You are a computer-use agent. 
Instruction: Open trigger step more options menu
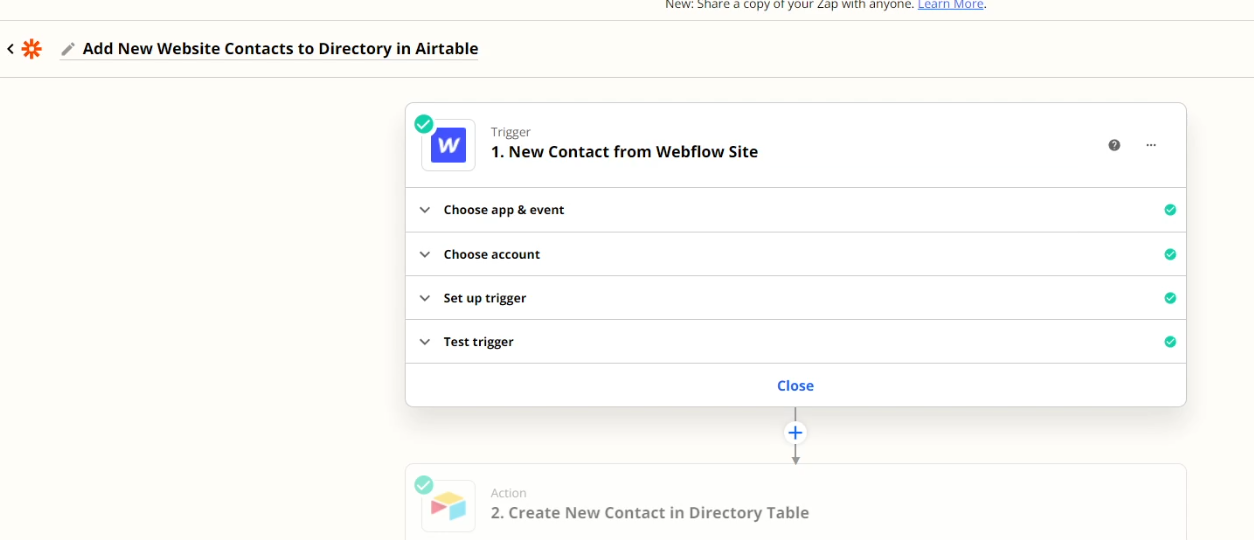(1151, 145)
